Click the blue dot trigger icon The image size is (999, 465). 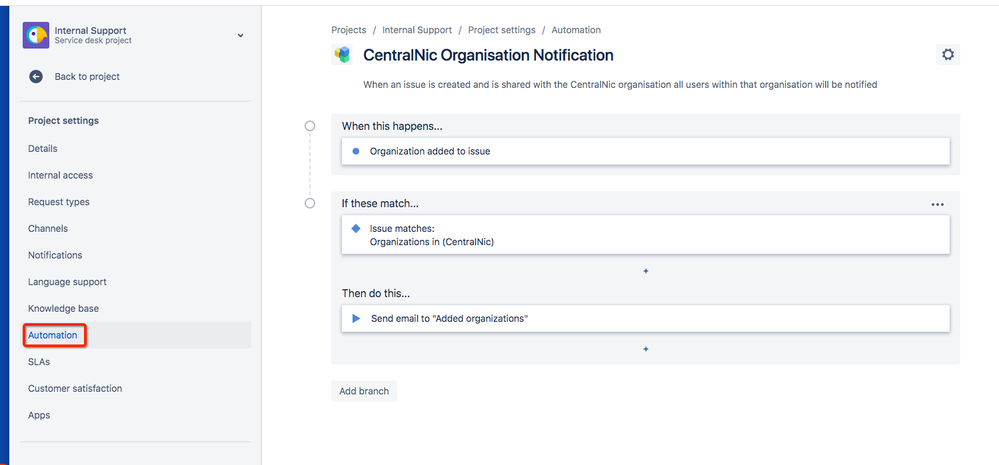(x=356, y=152)
